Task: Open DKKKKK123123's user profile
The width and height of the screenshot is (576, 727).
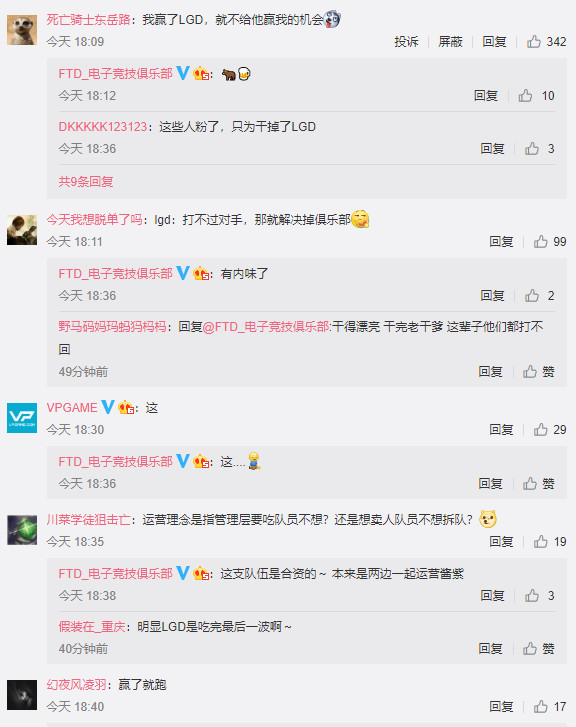Action: click(102, 127)
